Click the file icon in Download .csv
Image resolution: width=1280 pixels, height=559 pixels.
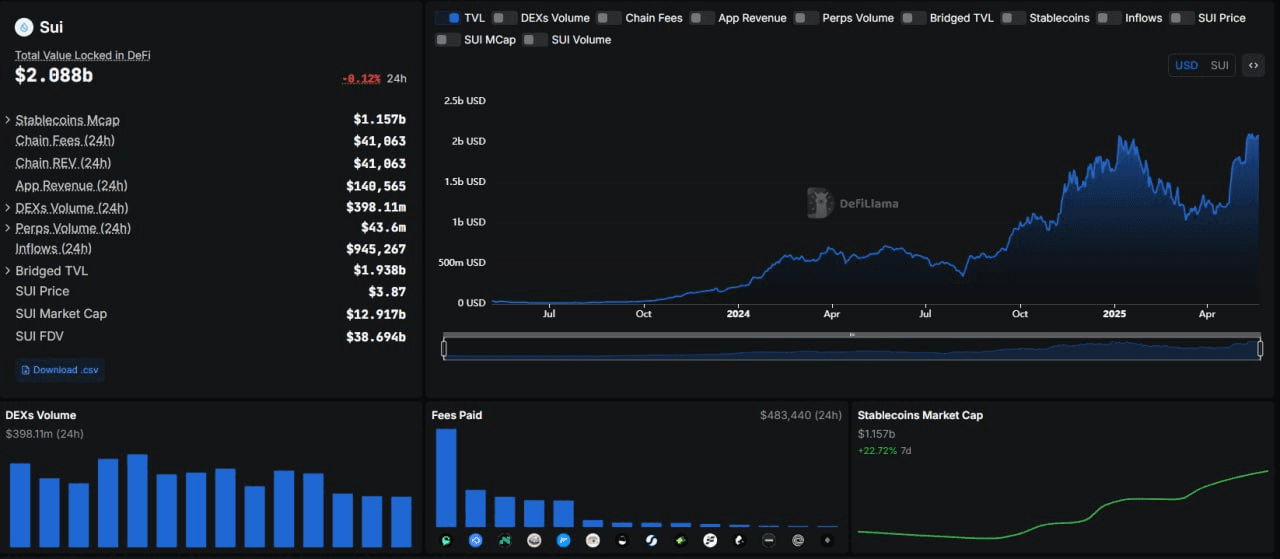26,370
